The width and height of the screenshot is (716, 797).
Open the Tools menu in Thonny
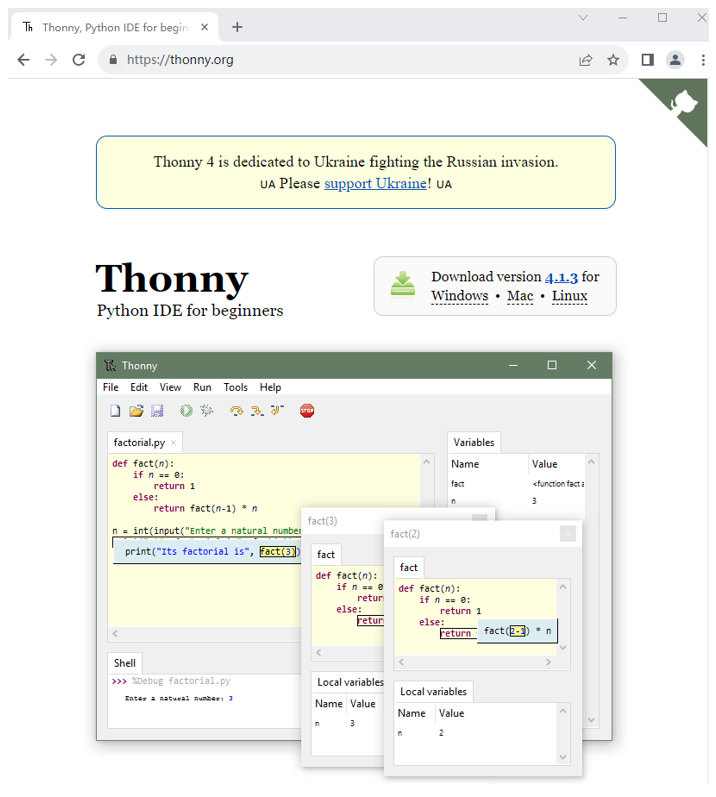[x=236, y=387]
